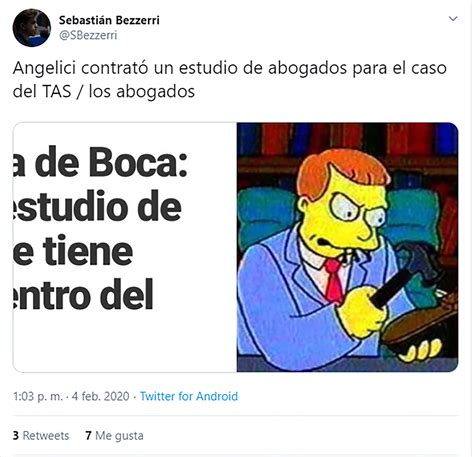The height and width of the screenshot is (457, 474).
Task: Click the 1:03 p. m. timestamp
Action: pos(38,396)
